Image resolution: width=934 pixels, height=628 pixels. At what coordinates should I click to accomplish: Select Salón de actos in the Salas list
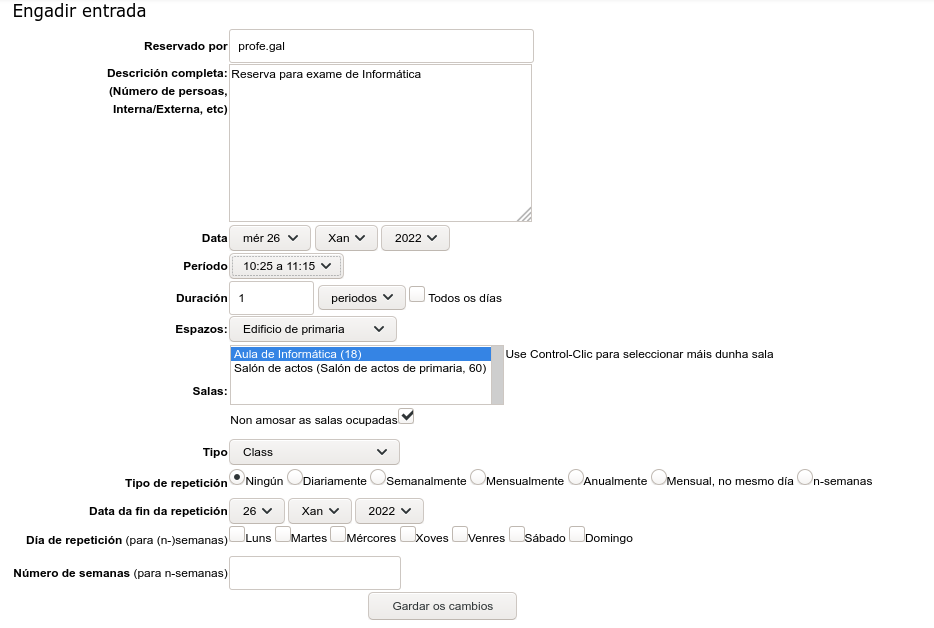pos(360,368)
